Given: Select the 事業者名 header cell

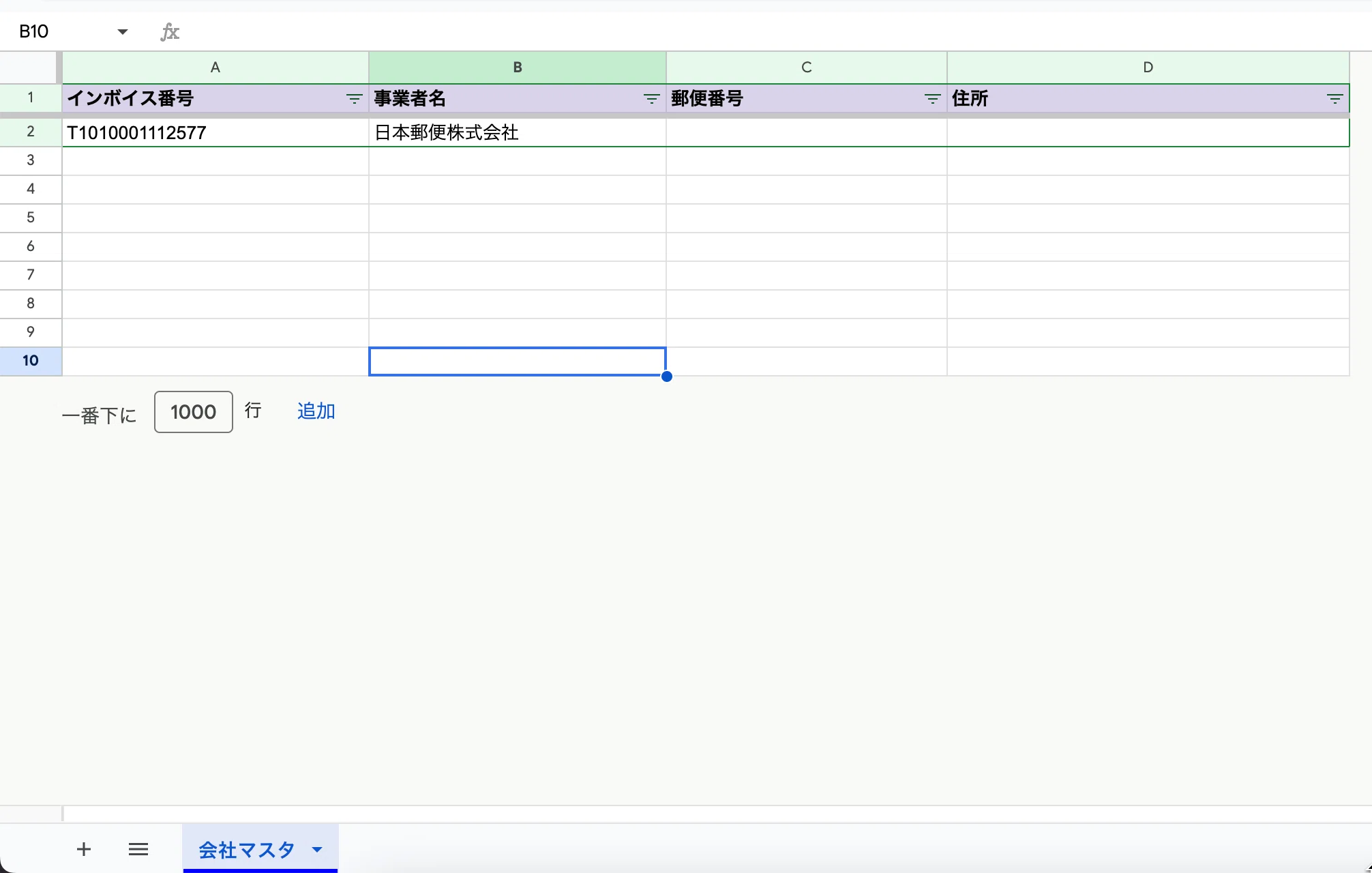Looking at the screenshot, I should [518, 98].
